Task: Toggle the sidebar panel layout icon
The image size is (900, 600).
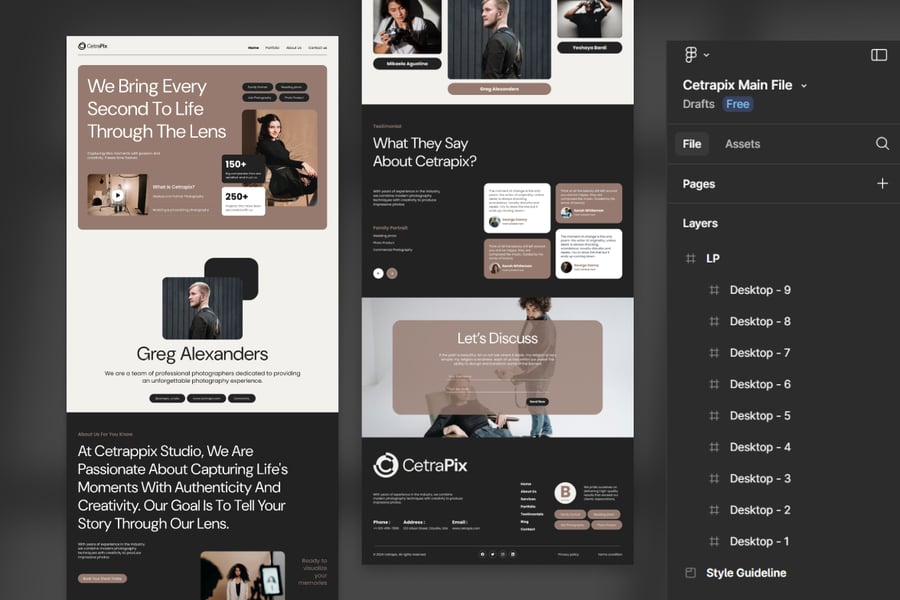Action: coord(879,55)
